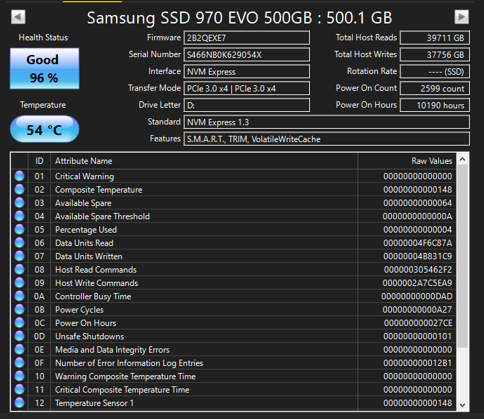
Task: Click the Features field S.M.A.R.T., TRIM
Action: click(327, 139)
